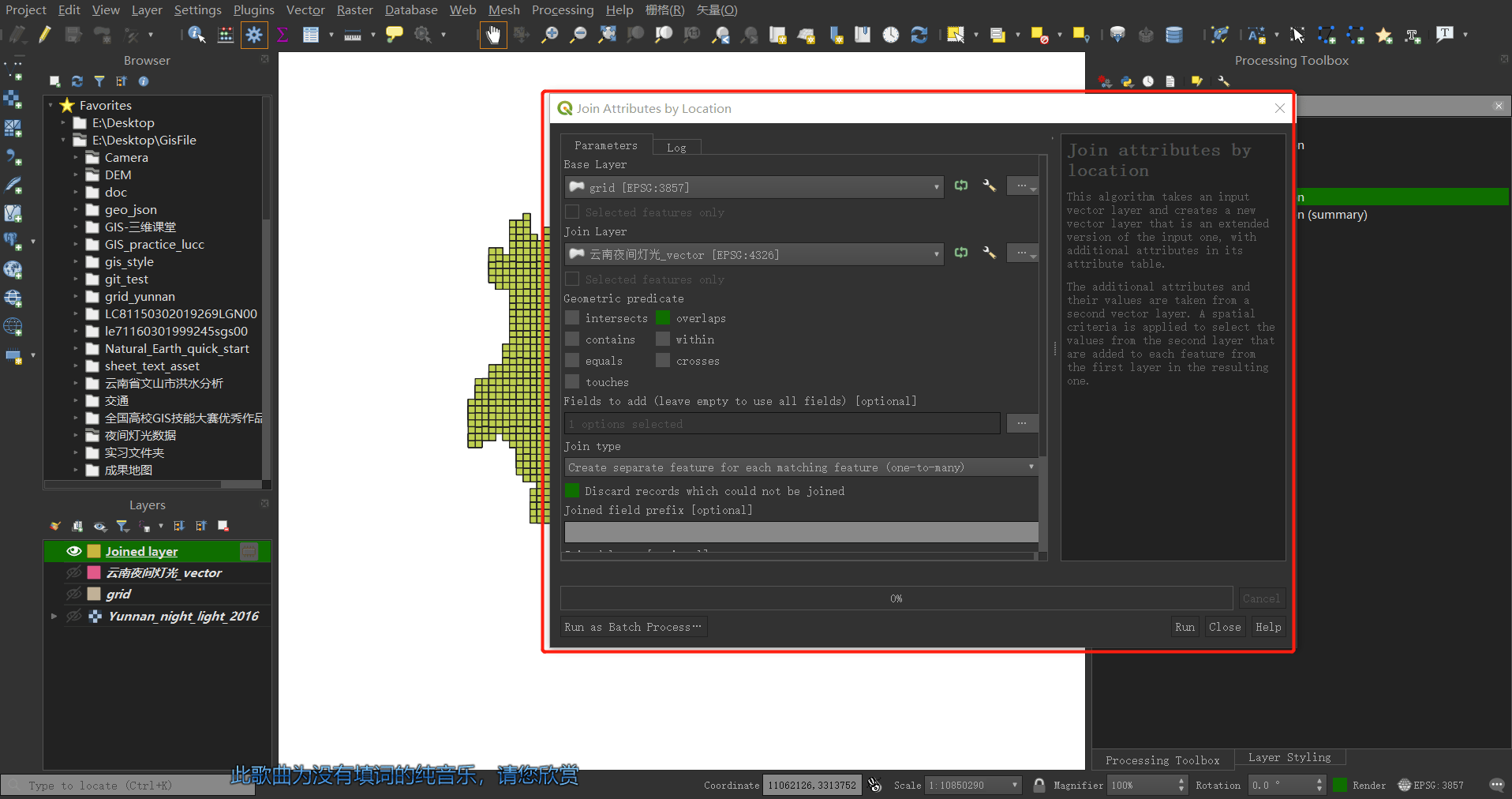Open the Temporal Controller clock icon
The width and height of the screenshot is (1512, 799).
[x=891, y=35]
